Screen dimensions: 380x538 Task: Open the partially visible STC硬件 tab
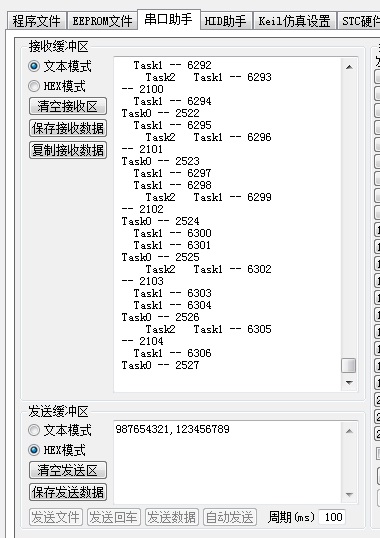pos(359,21)
